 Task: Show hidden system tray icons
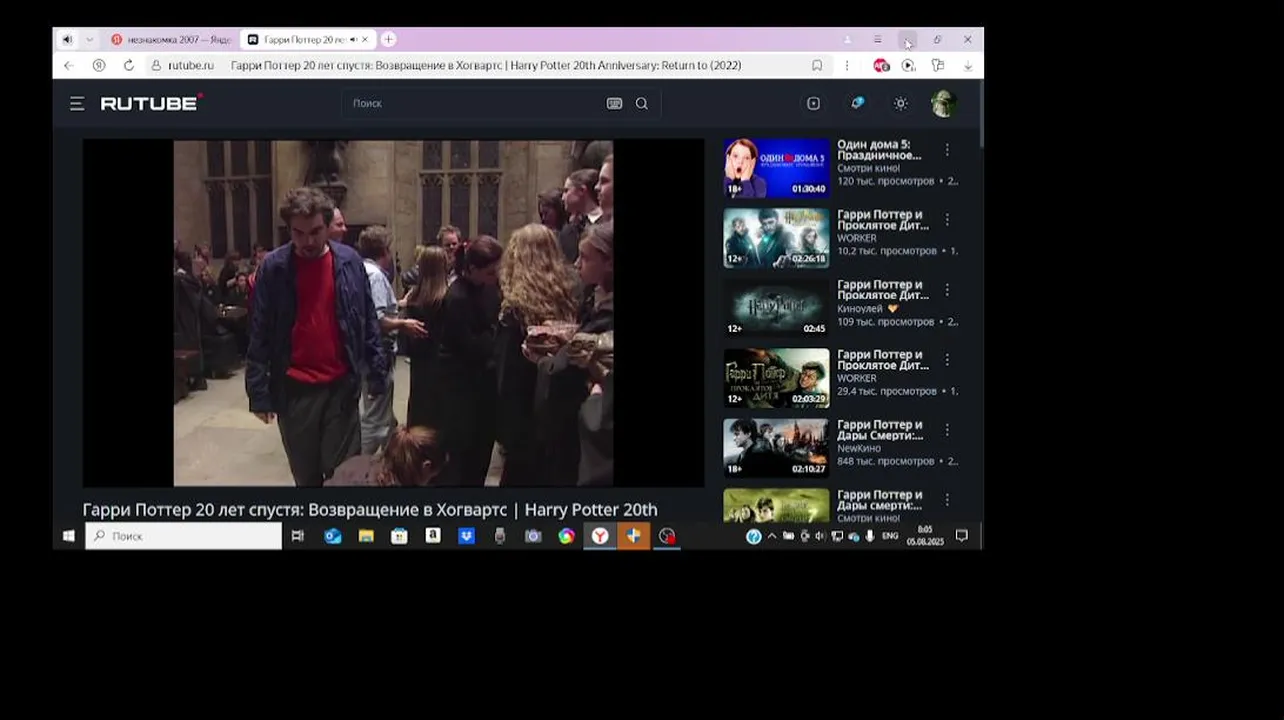pyautogui.click(x=772, y=536)
